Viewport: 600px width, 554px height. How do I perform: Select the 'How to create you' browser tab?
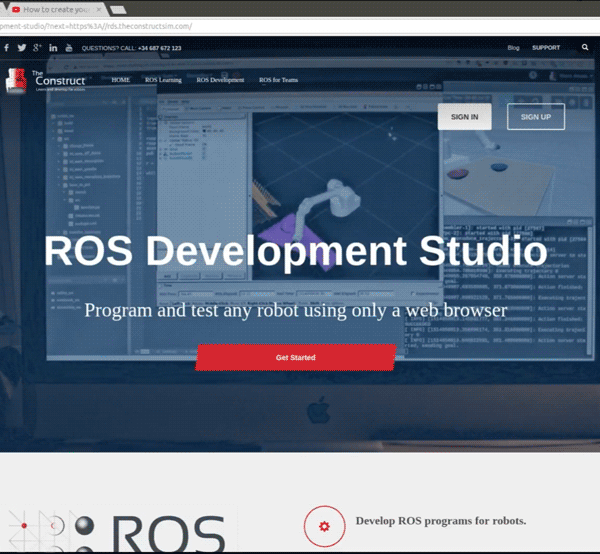pyautogui.click(x=55, y=10)
